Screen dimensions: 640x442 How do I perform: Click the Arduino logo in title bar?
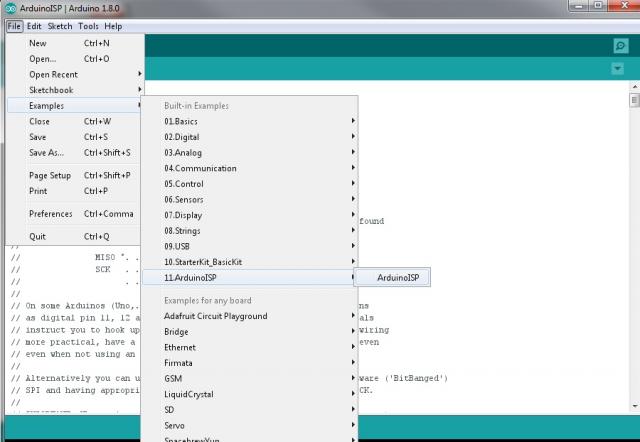point(10,8)
